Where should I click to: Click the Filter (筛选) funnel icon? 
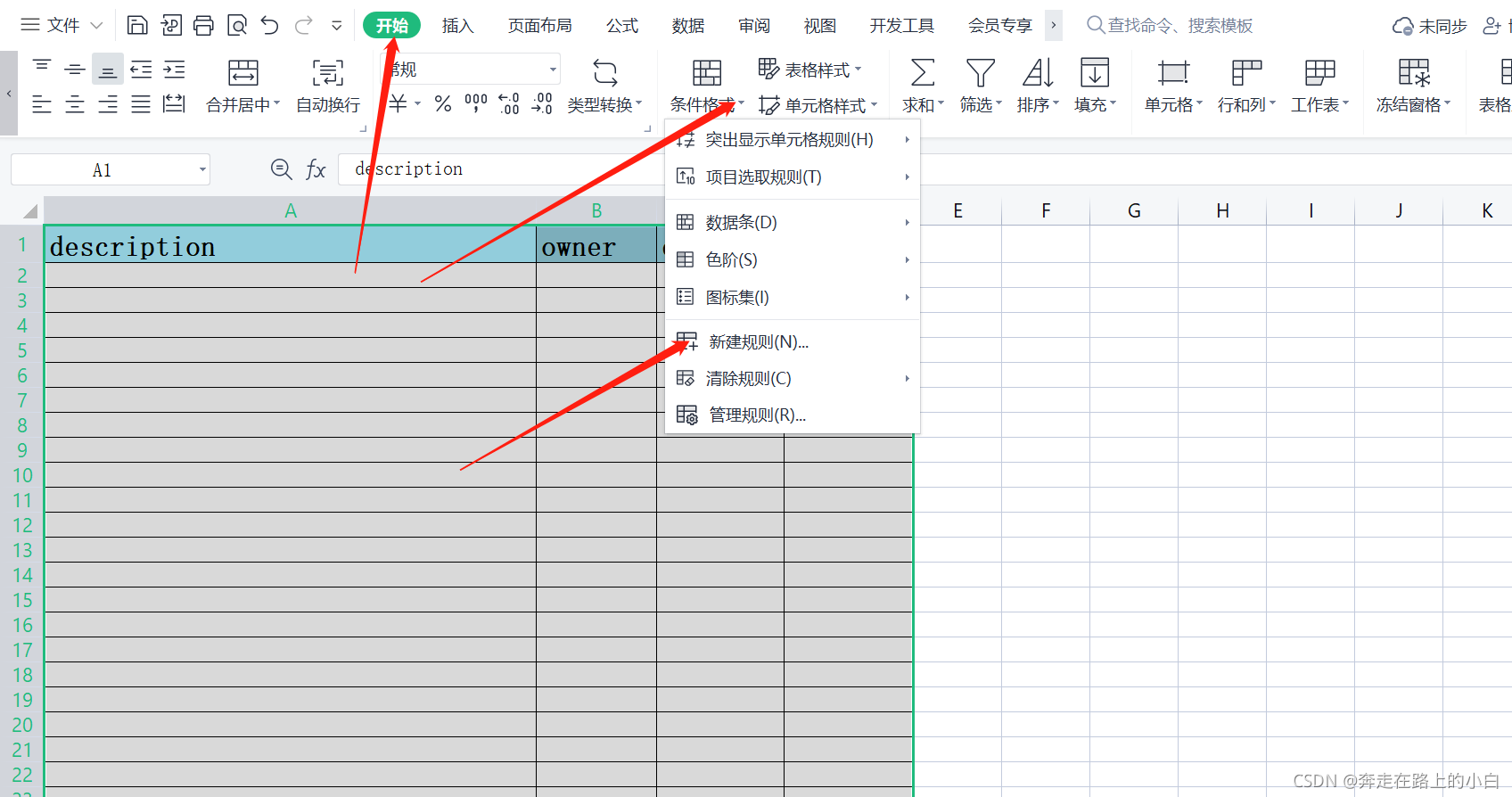tap(981, 72)
